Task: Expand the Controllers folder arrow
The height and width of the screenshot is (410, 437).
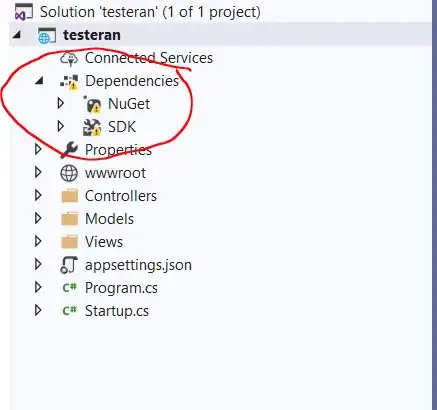Action: 38,196
